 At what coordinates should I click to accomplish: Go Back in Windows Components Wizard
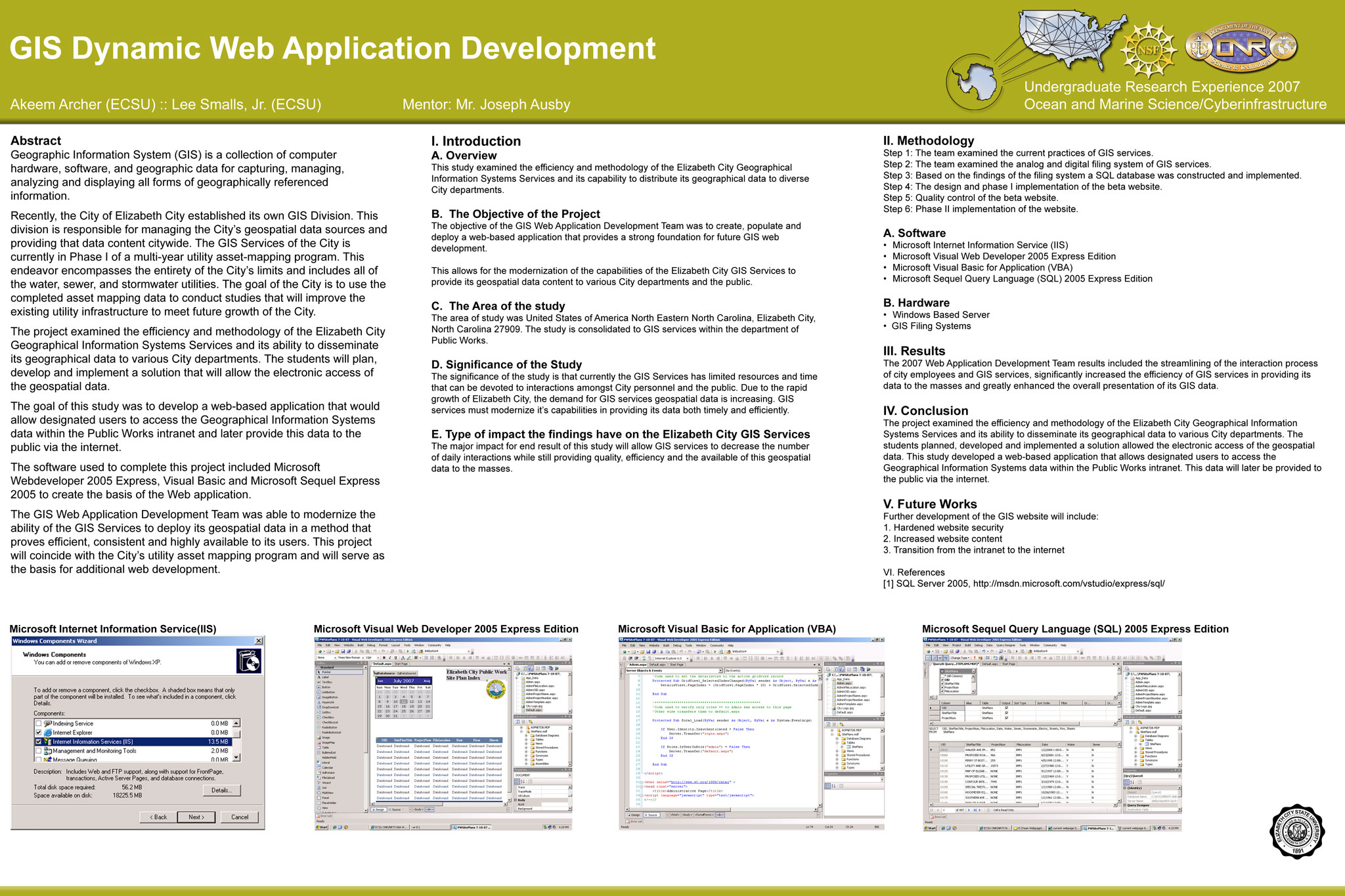tap(158, 817)
